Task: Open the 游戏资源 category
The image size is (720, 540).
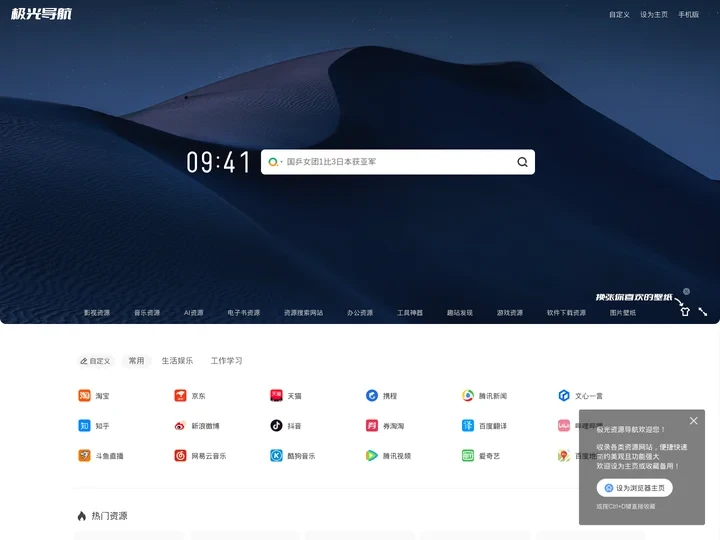Action: click(510, 313)
